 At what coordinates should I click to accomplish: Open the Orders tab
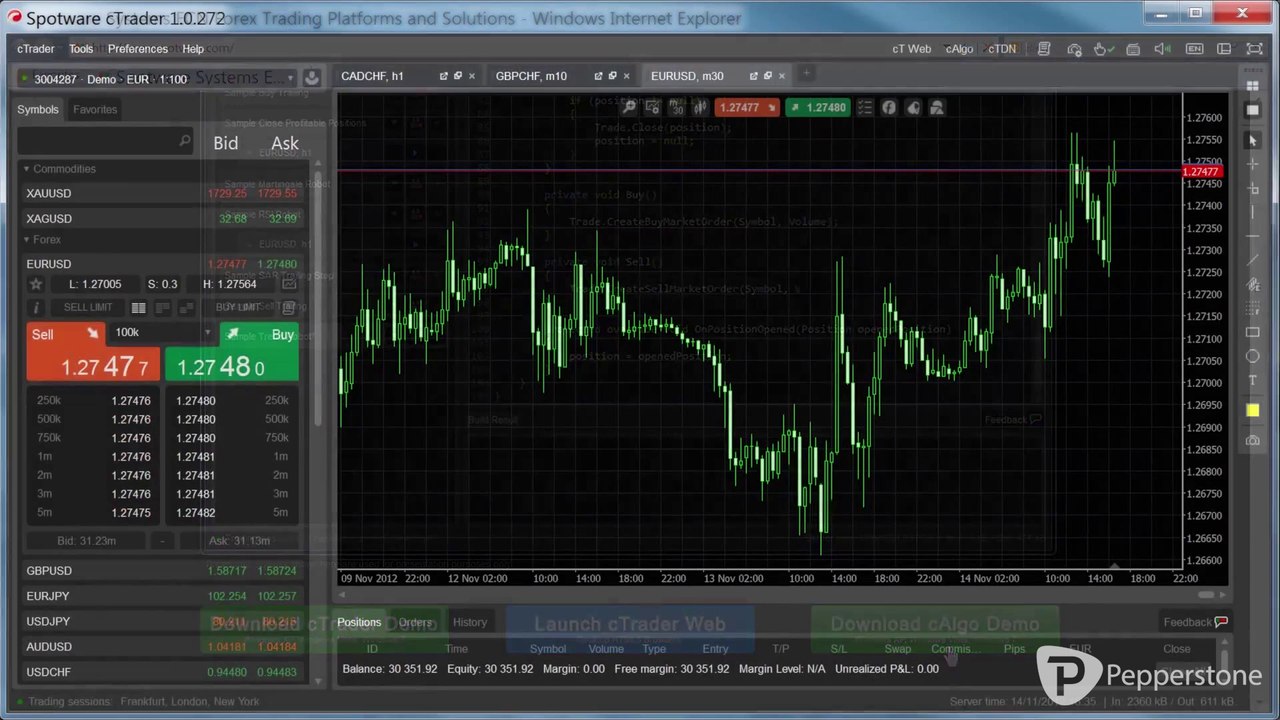[415, 622]
